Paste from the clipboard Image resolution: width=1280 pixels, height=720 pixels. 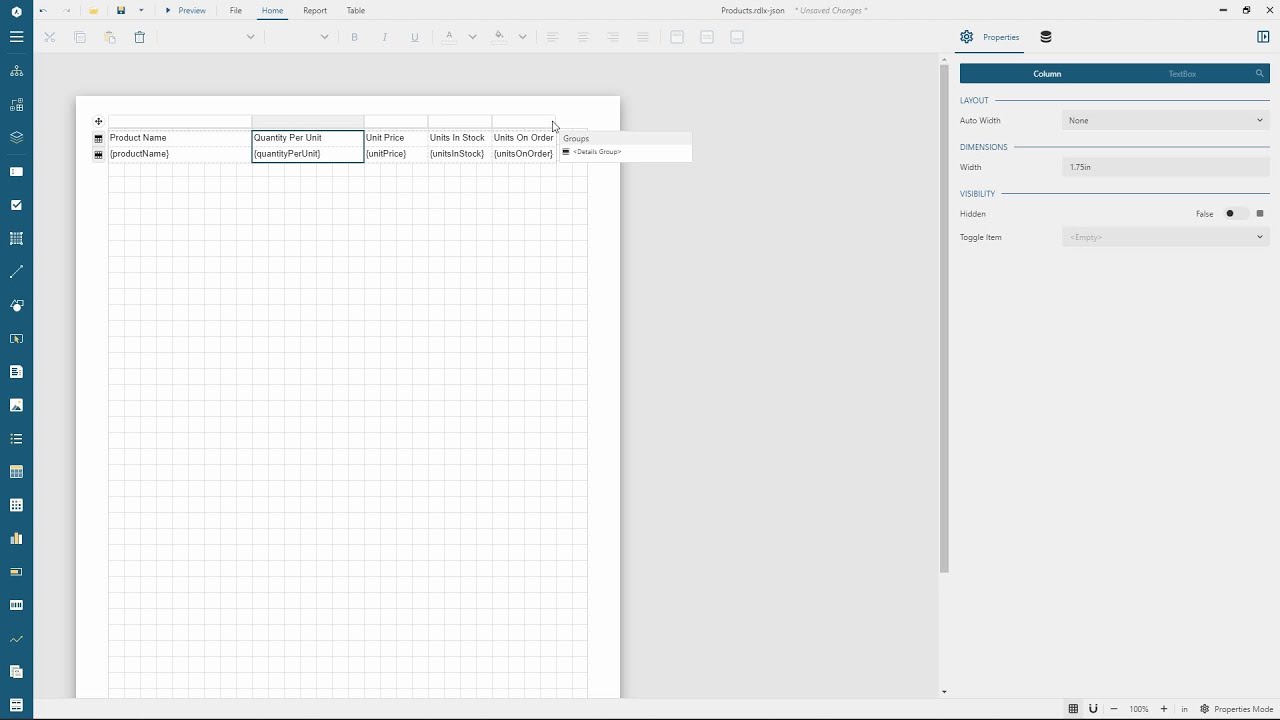pyautogui.click(x=110, y=37)
